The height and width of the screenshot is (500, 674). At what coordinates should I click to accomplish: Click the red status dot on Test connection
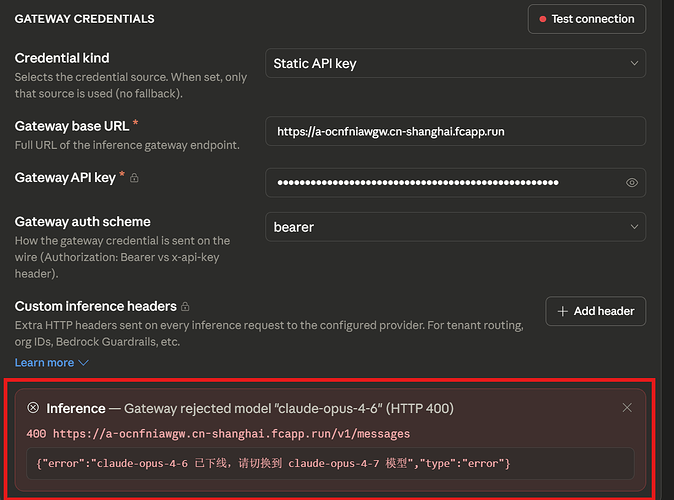point(543,19)
